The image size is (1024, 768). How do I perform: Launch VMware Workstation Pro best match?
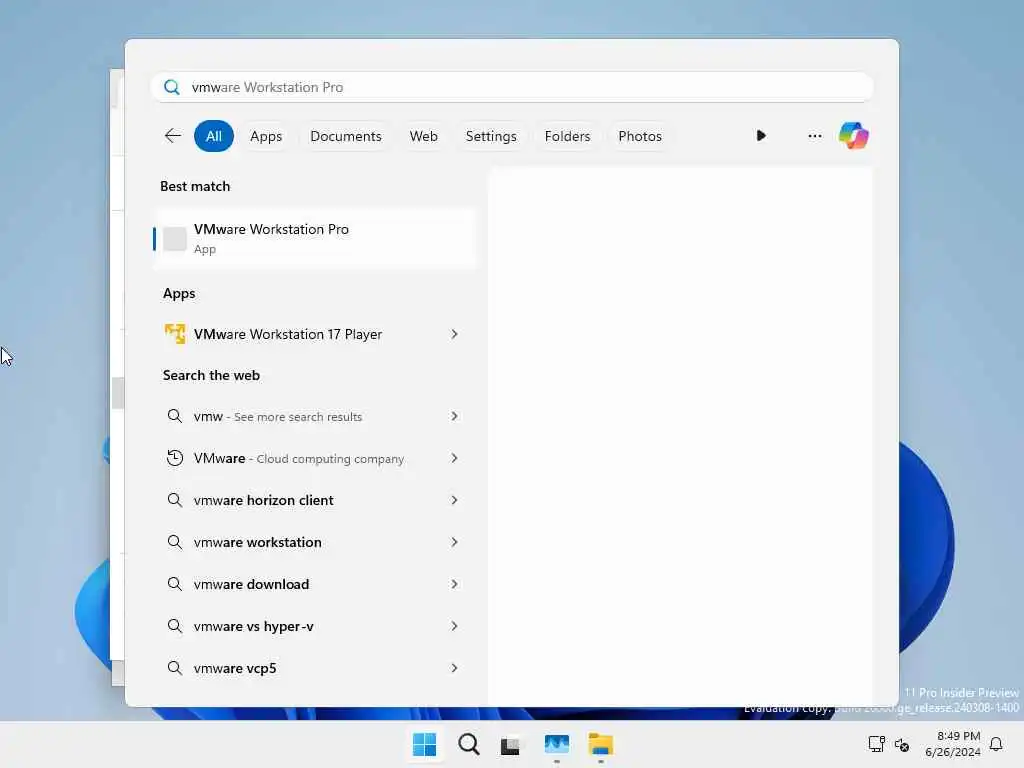point(315,239)
